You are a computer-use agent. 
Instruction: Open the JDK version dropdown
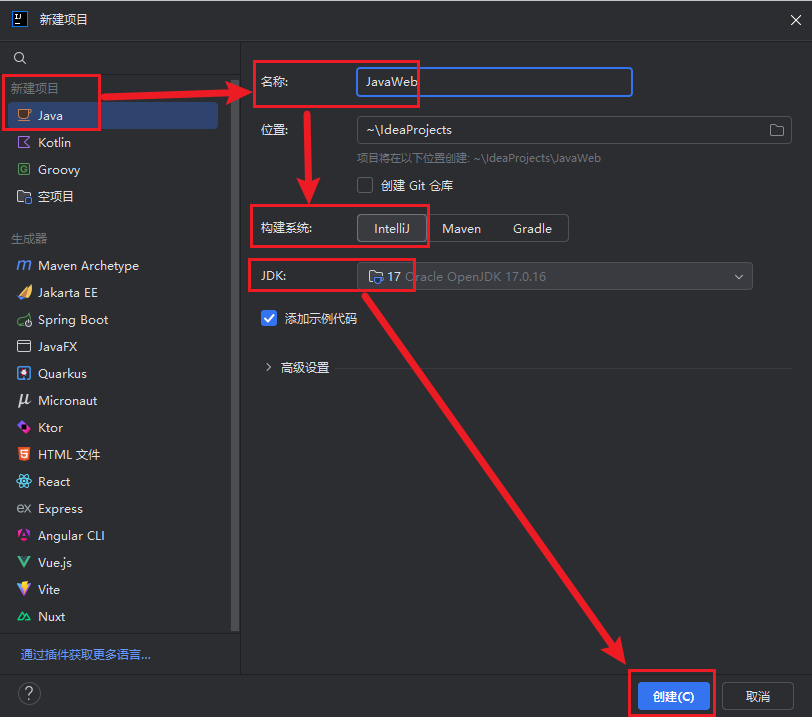pyautogui.click(x=555, y=276)
